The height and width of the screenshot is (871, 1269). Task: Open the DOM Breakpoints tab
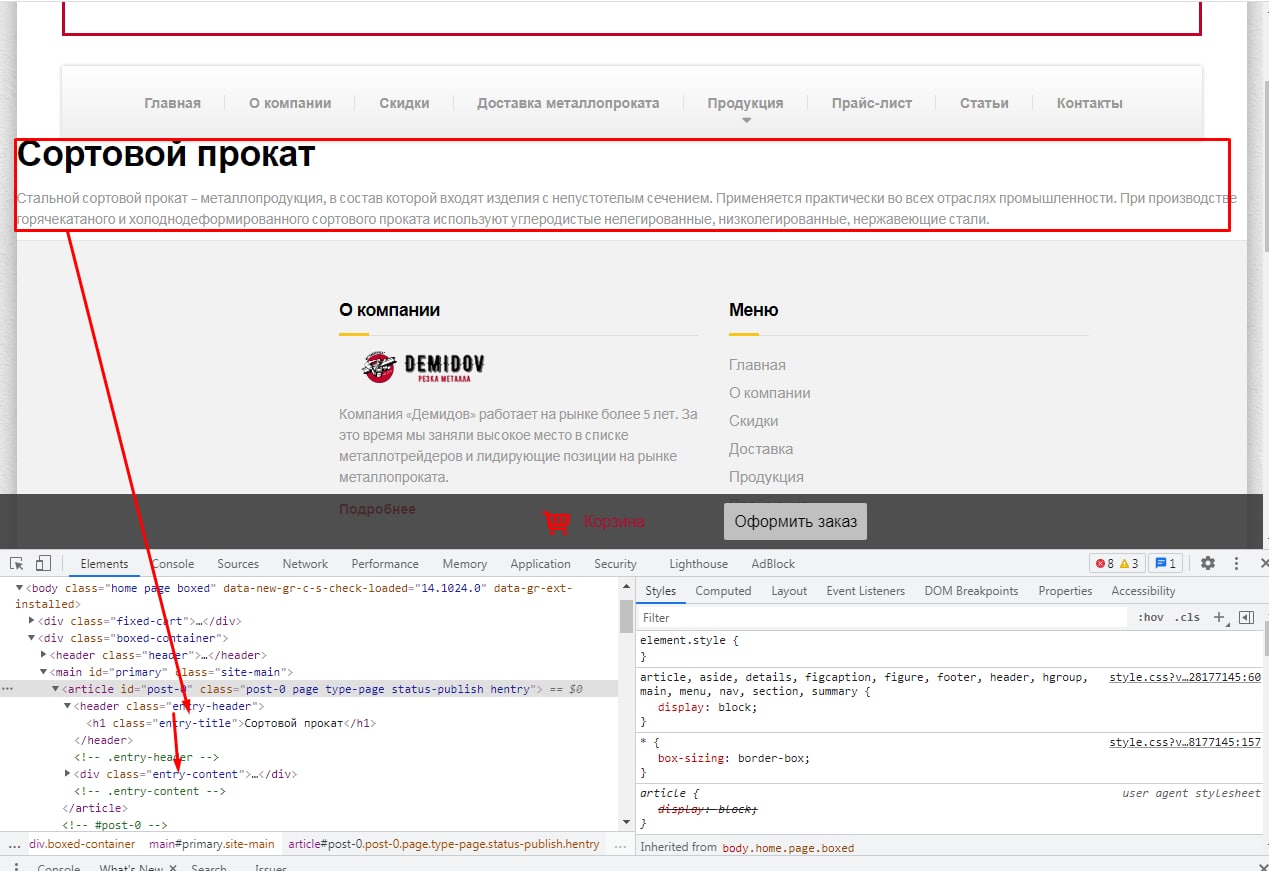point(971,591)
